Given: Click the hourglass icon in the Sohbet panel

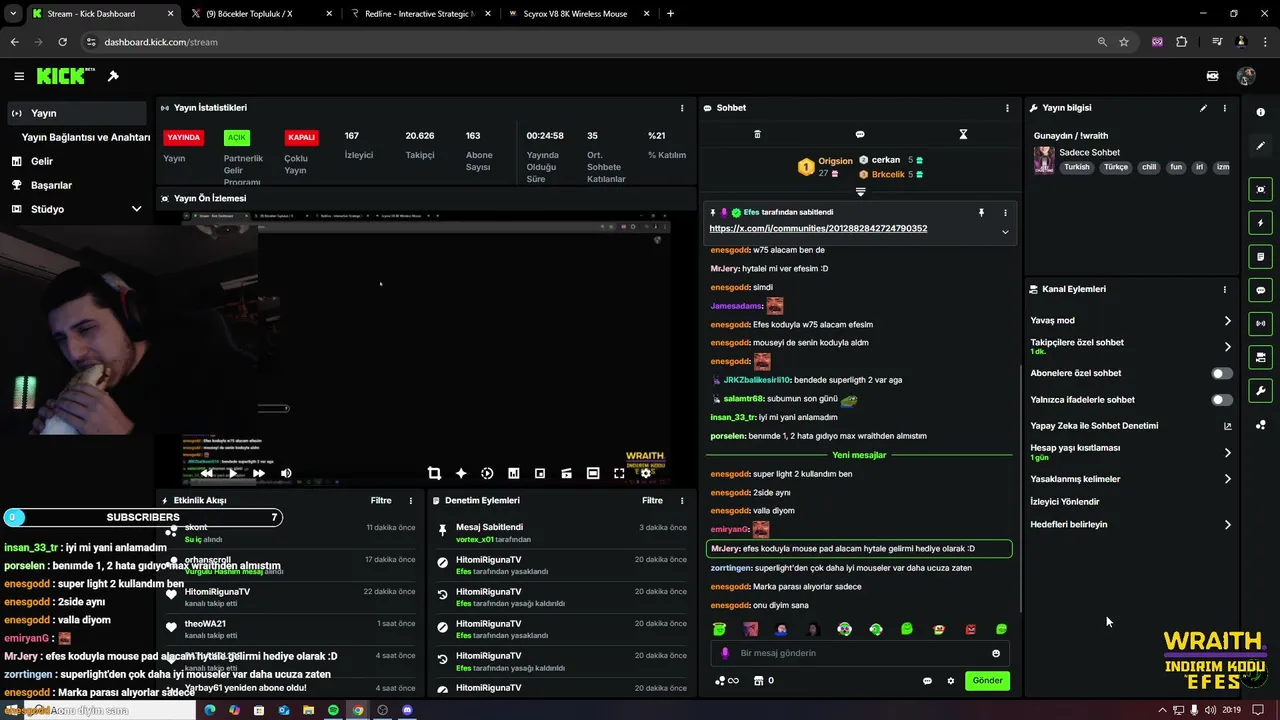Looking at the screenshot, I should pyautogui.click(x=963, y=134).
